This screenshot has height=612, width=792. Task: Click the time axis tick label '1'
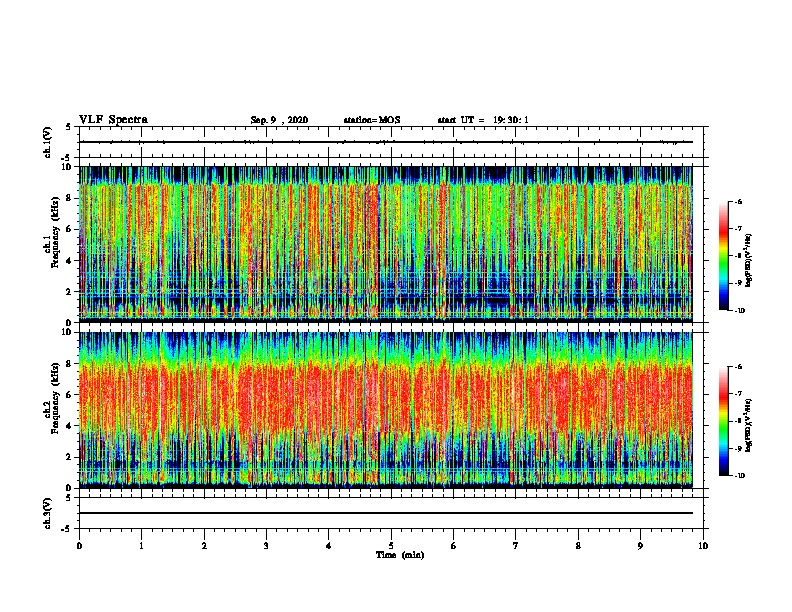coord(141,546)
